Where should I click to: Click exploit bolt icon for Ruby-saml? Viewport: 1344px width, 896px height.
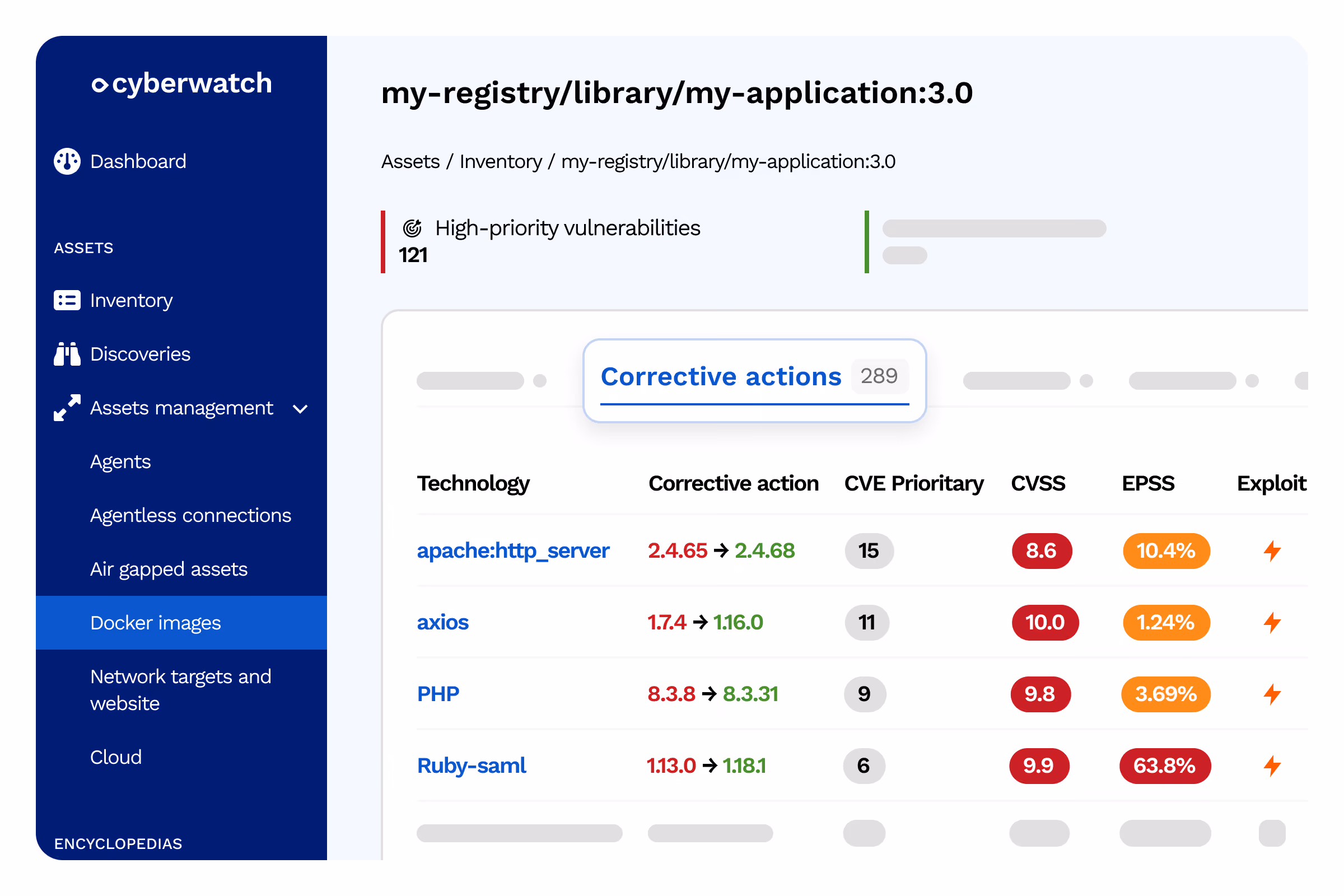point(1272,766)
